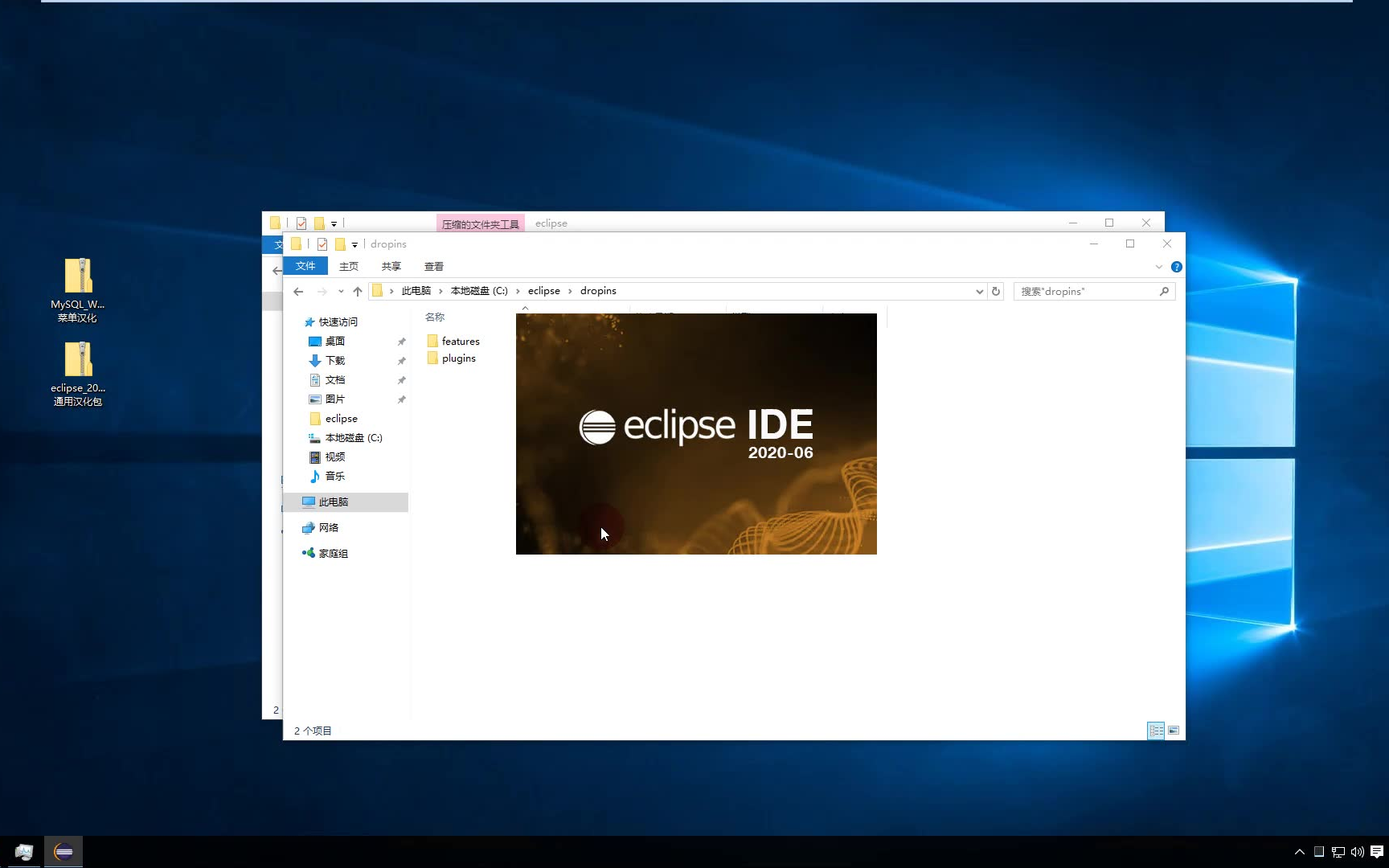Click properties icon in dropins title bar
Viewport: 1389px width, 868px height.
pyautogui.click(x=322, y=244)
